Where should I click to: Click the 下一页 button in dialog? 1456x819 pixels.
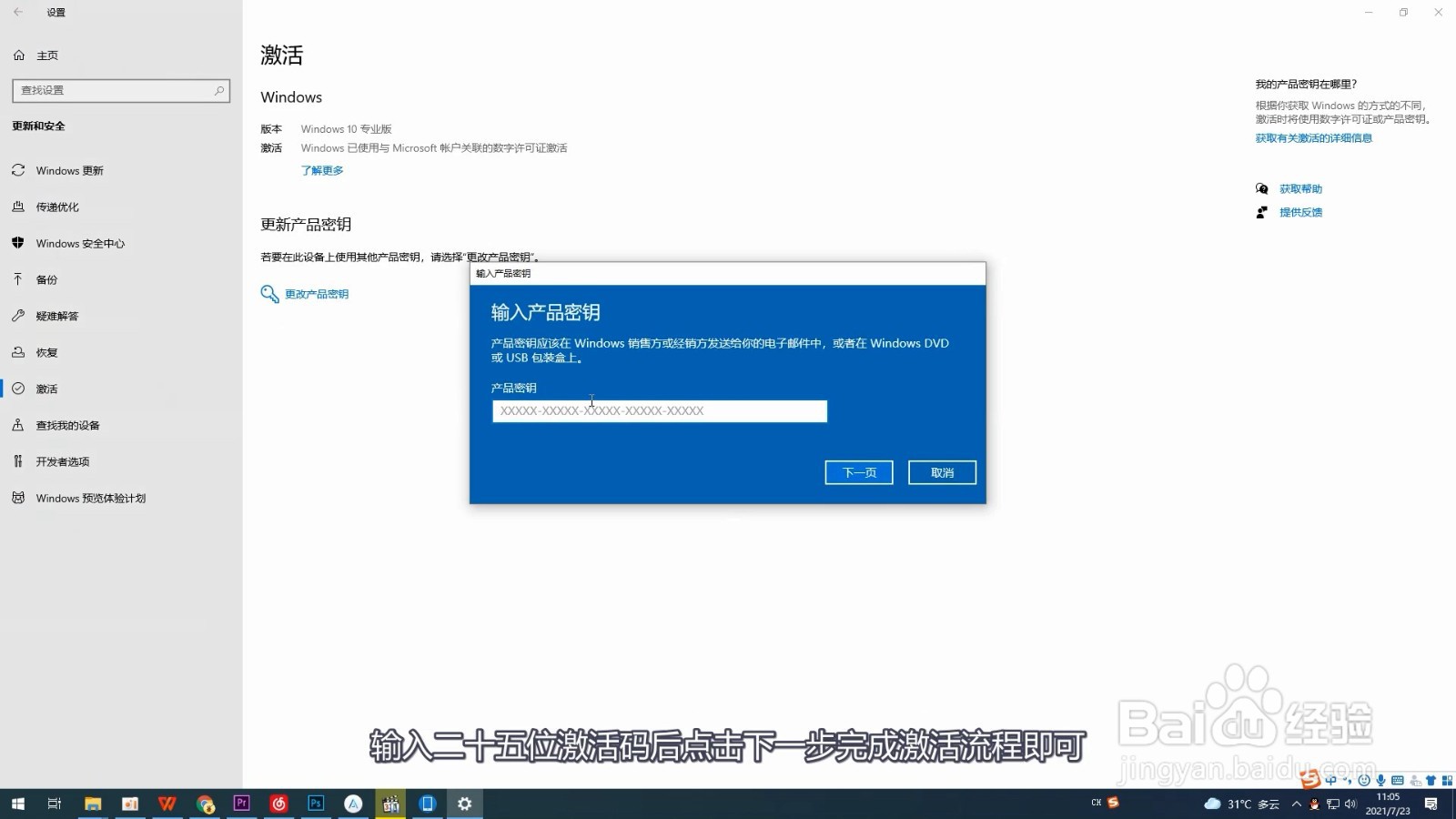858,472
